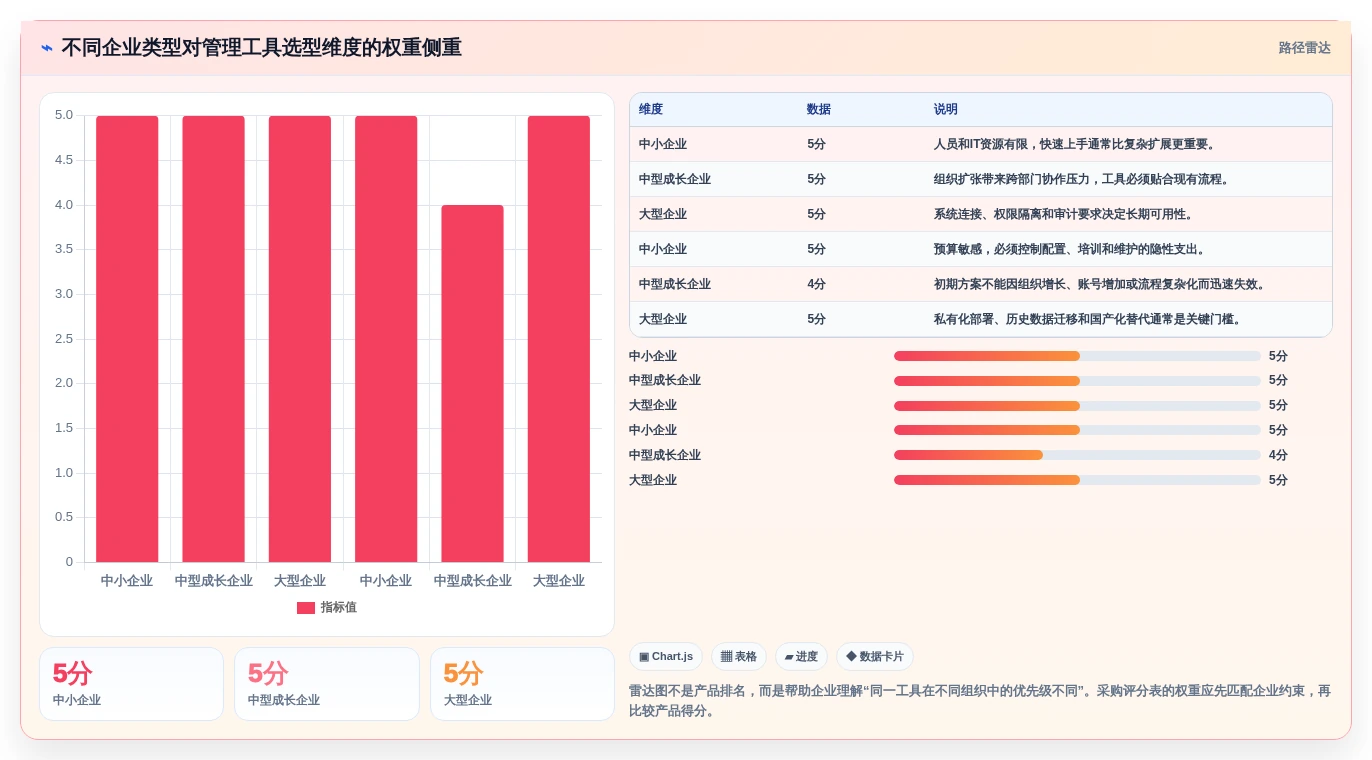Click the 4.5 label on the chart y-axis
The height and width of the screenshot is (760, 1372).
click(64, 160)
